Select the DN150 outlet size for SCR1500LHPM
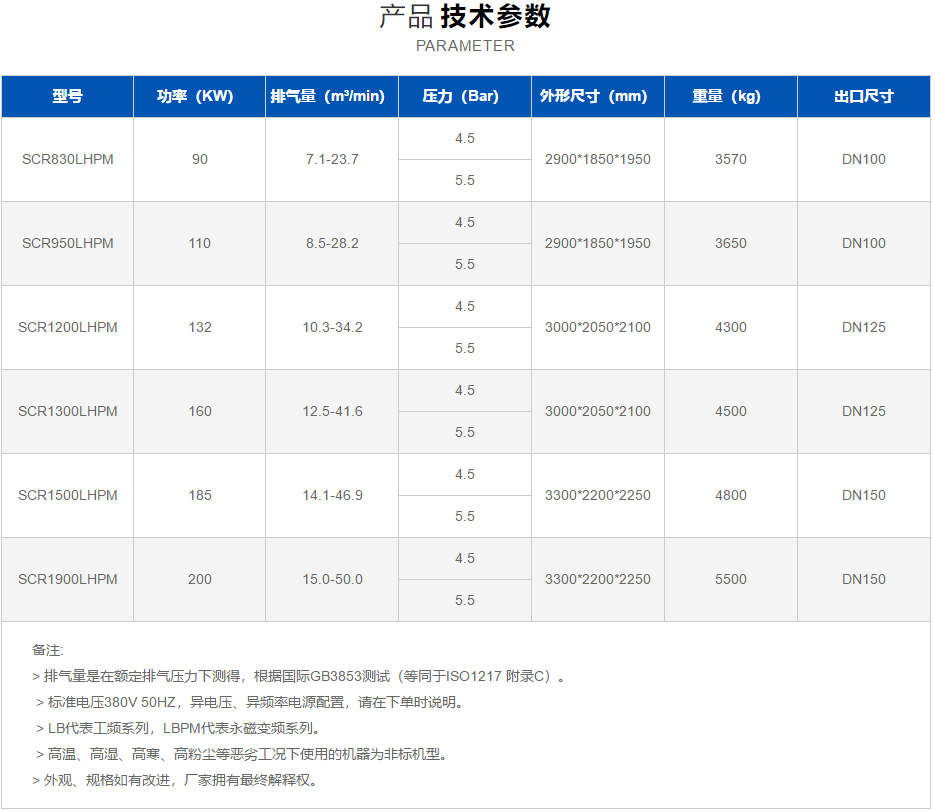The width and height of the screenshot is (935, 811). tap(864, 495)
